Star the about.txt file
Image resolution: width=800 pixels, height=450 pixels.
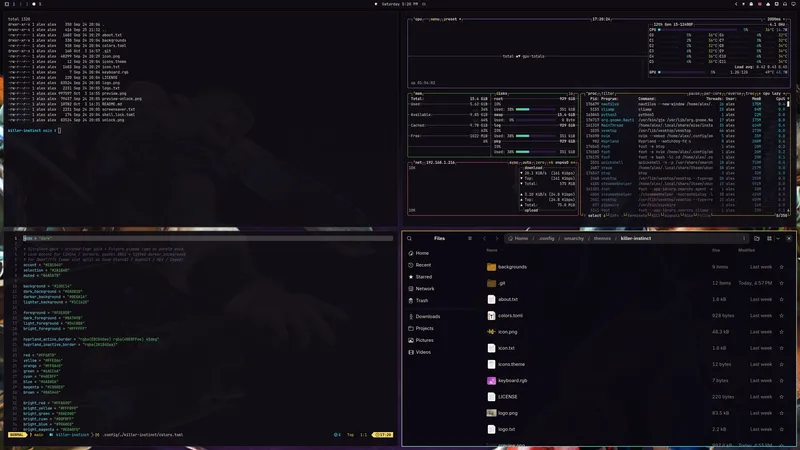click(x=781, y=299)
